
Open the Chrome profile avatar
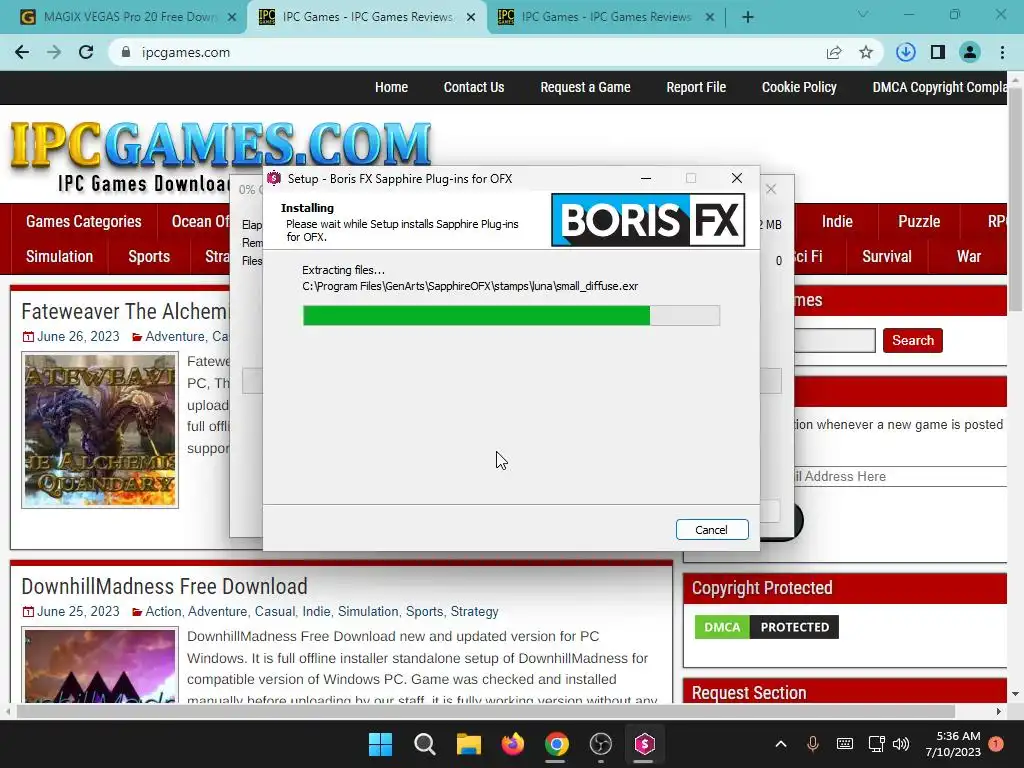click(970, 52)
